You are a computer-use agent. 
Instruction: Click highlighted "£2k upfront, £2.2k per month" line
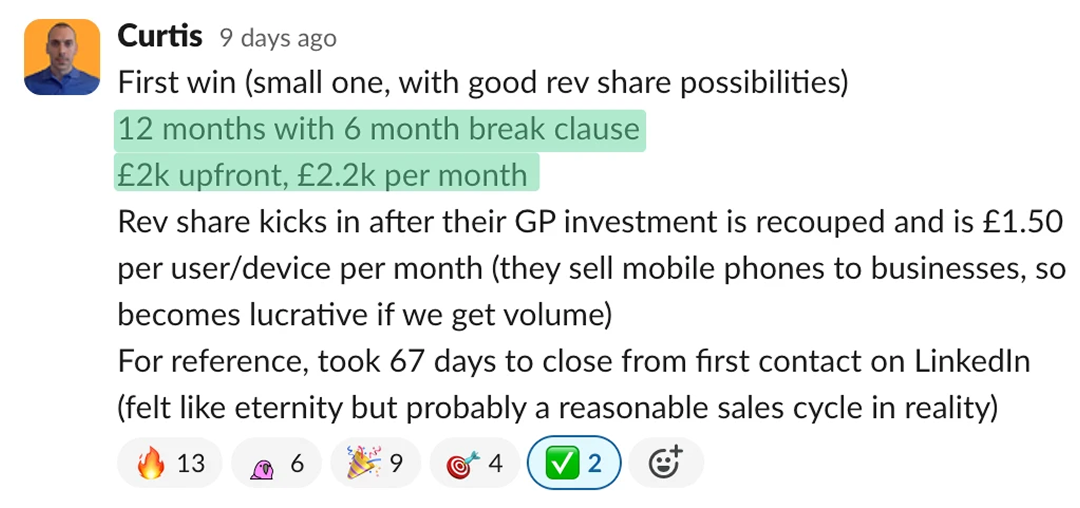[x=322, y=175]
